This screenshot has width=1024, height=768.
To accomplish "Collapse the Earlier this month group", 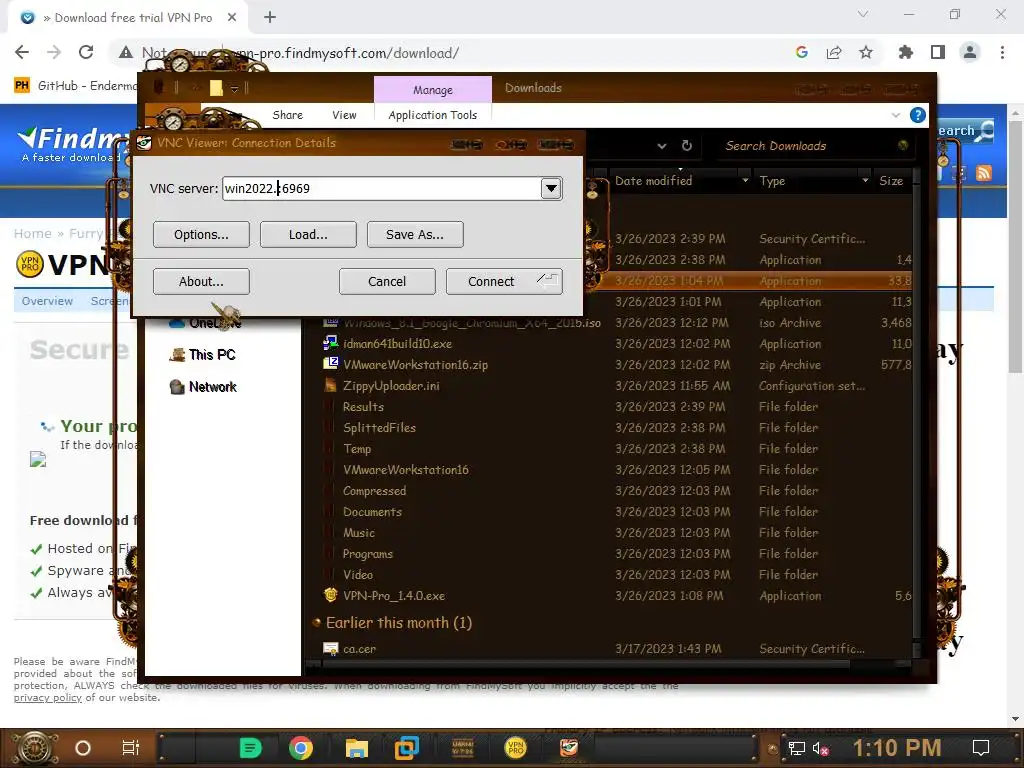I will [x=317, y=622].
